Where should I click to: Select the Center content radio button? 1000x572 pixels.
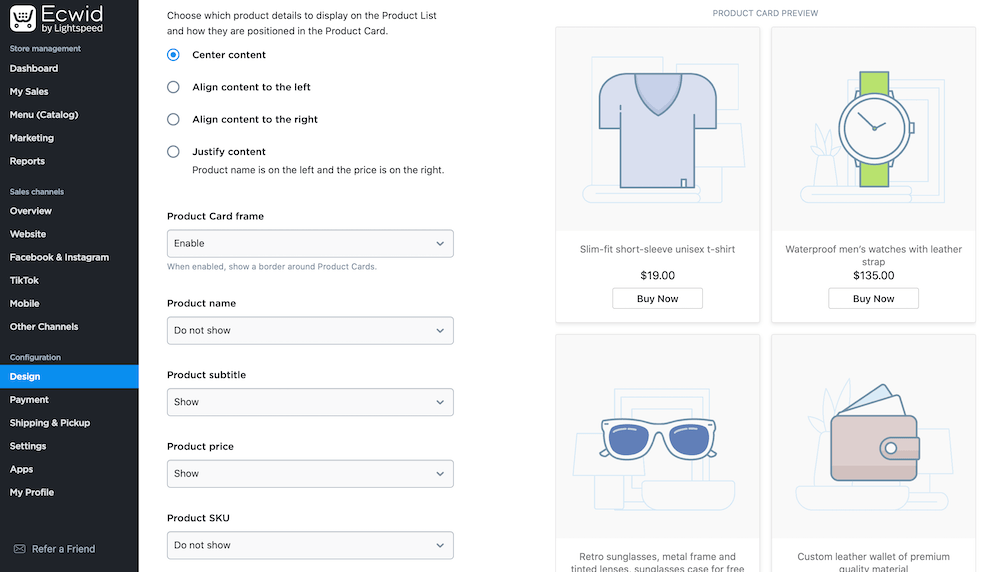(173, 55)
